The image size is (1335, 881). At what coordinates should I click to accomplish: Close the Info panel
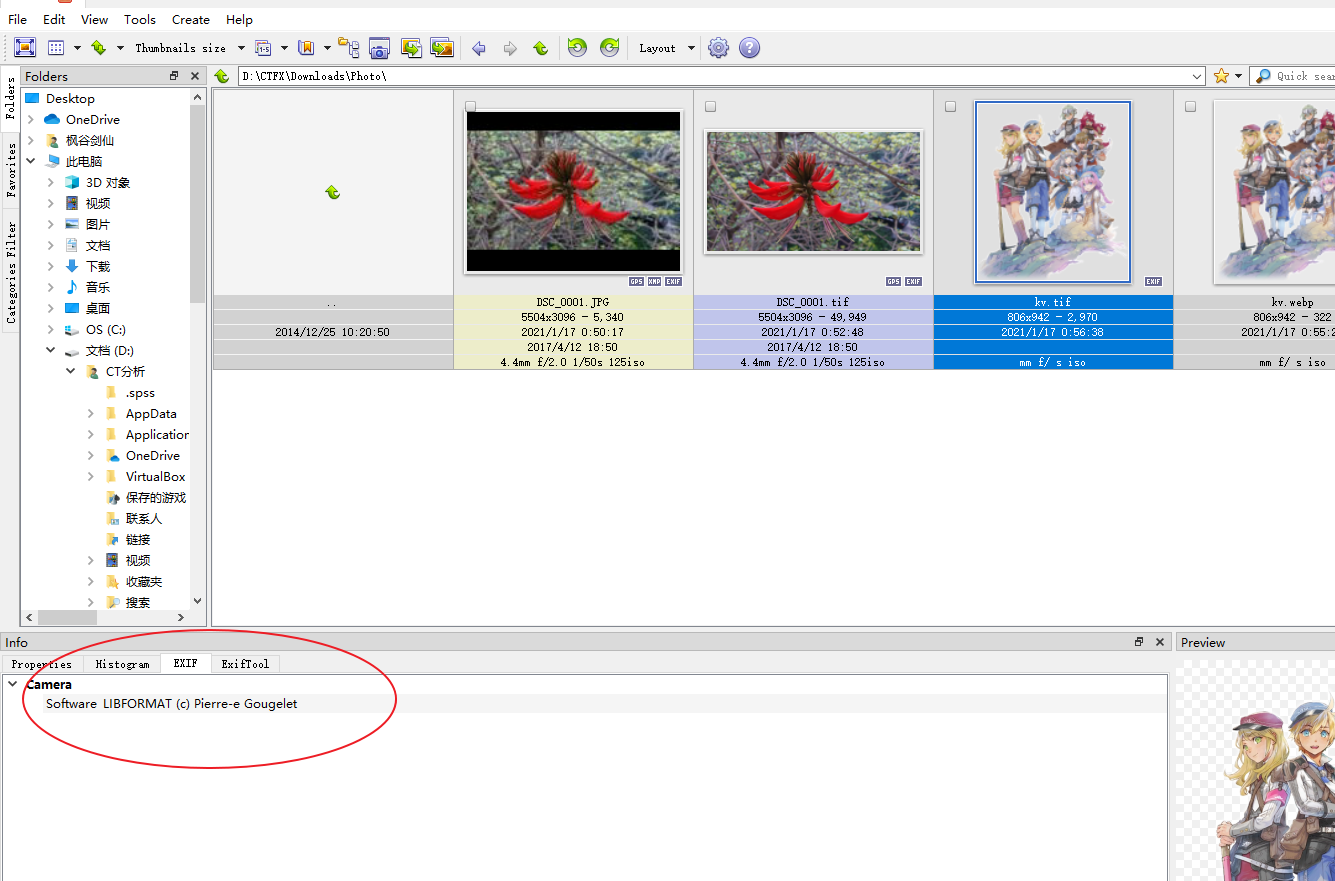(1160, 642)
